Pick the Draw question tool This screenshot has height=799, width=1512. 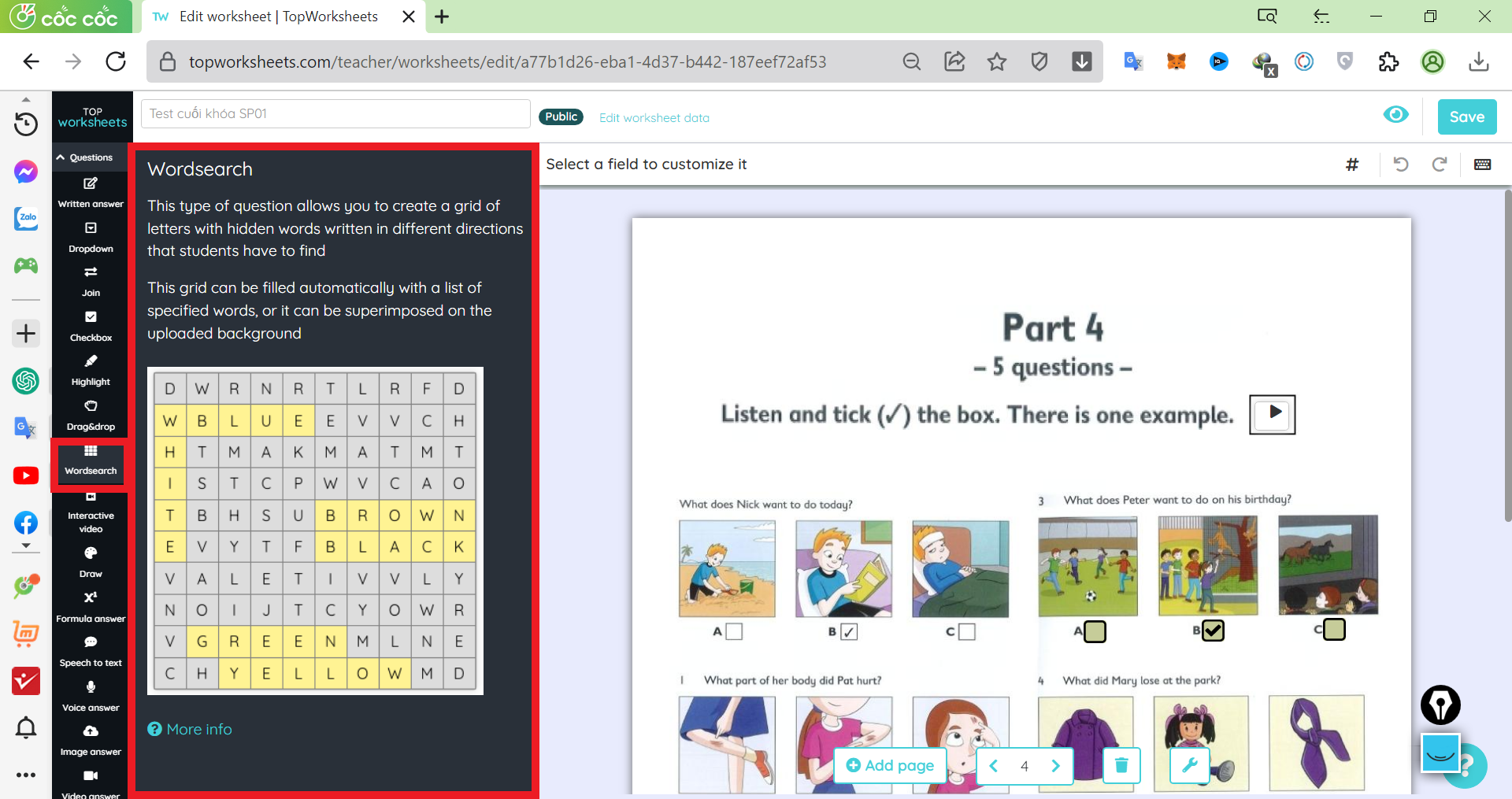click(x=91, y=562)
